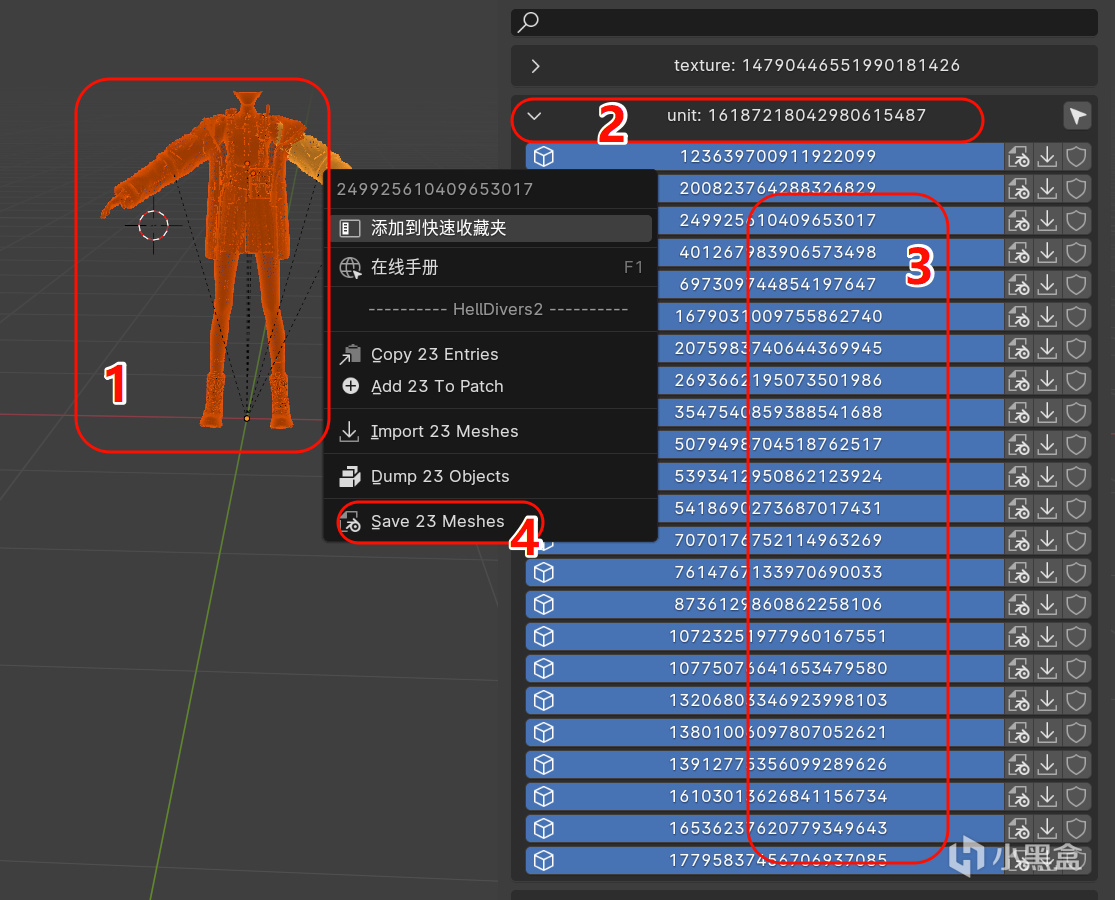Click the import arrow icon for row 249925610409653017
The height and width of the screenshot is (900, 1115).
click(x=1047, y=220)
